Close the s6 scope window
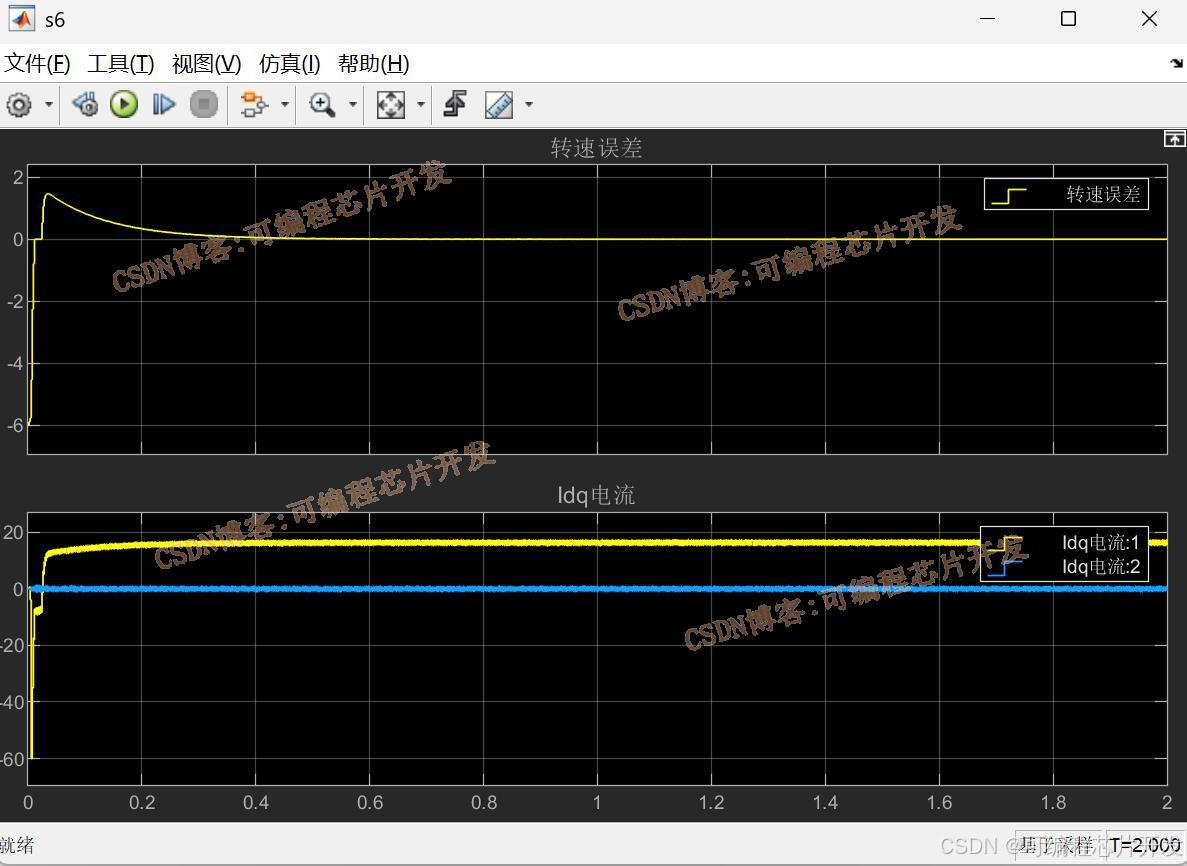 1149,19
